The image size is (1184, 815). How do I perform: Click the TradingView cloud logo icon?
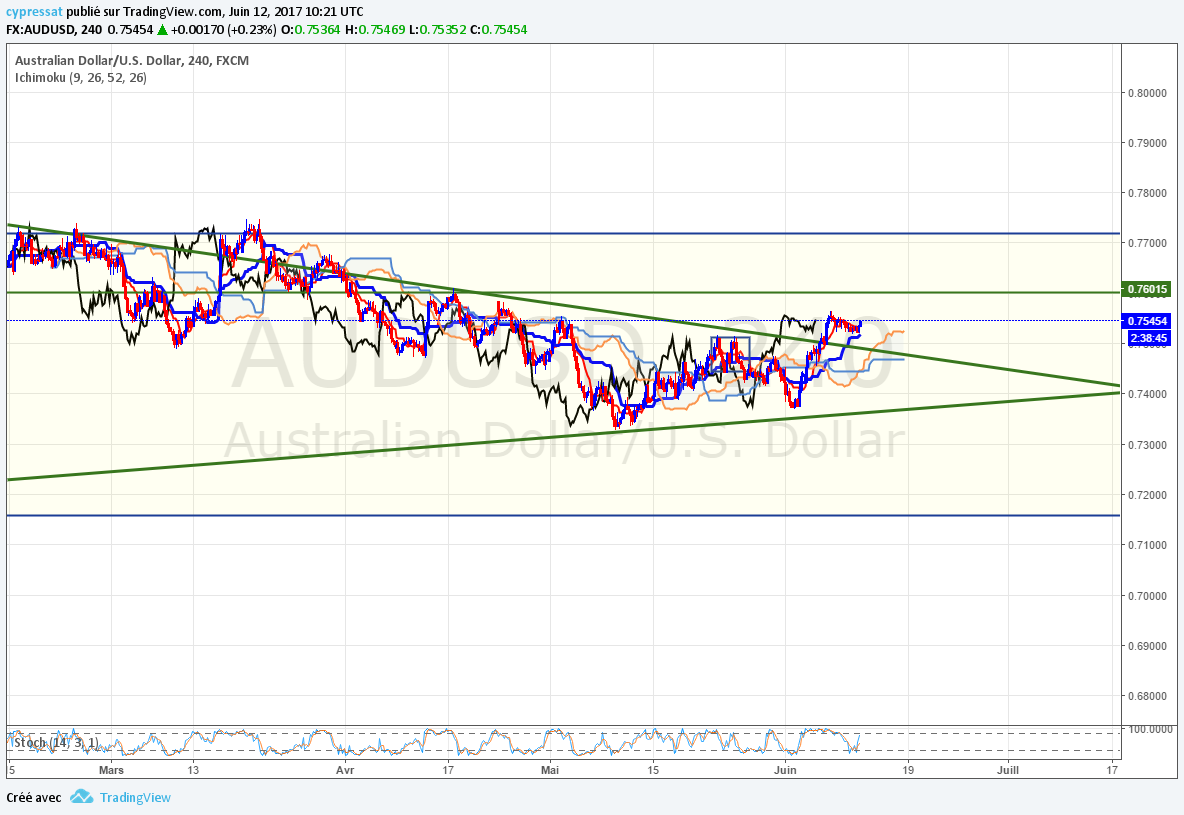pos(82,797)
